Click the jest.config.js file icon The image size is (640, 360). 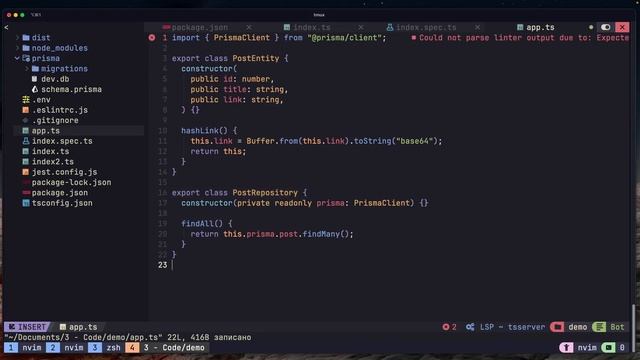(26, 172)
